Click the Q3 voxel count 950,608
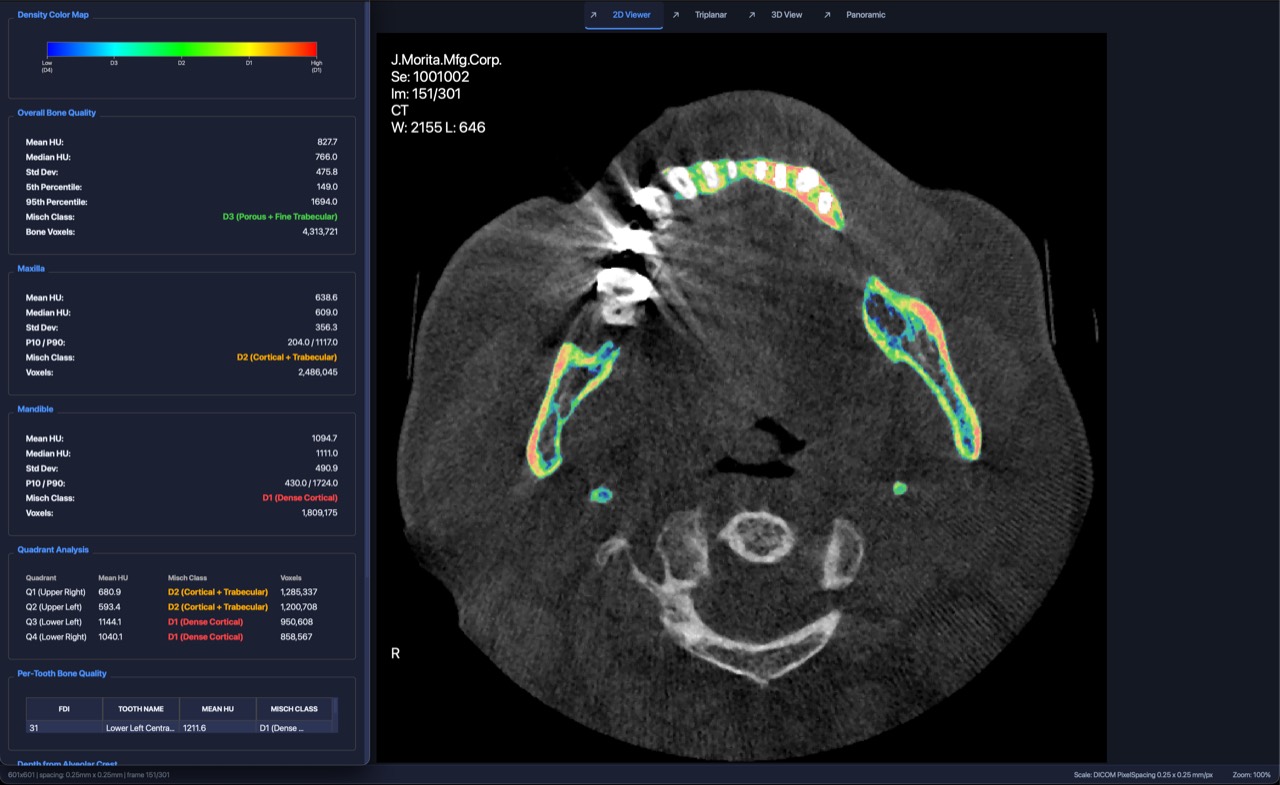The height and width of the screenshot is (785, 1280). (297, 622)
